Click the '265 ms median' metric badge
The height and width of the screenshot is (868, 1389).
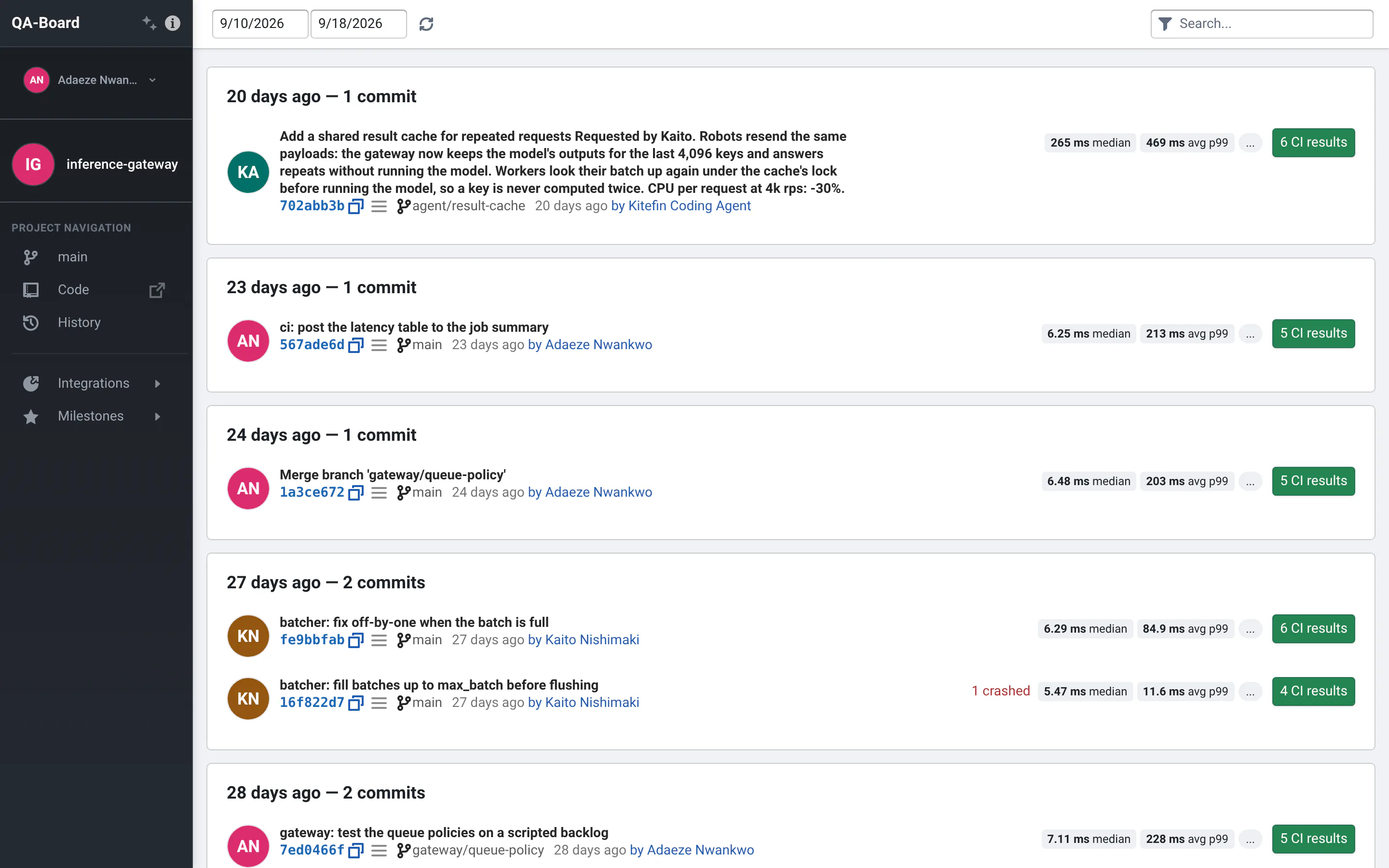(x=1090, y=143)
